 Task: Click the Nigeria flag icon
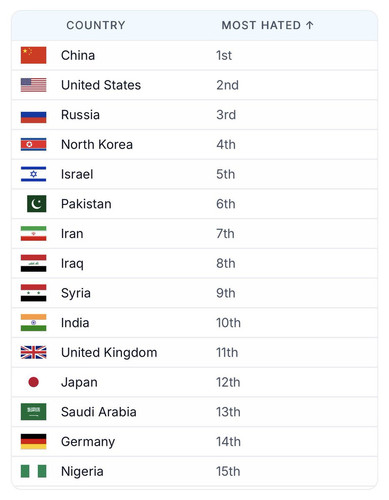point(33,471)
